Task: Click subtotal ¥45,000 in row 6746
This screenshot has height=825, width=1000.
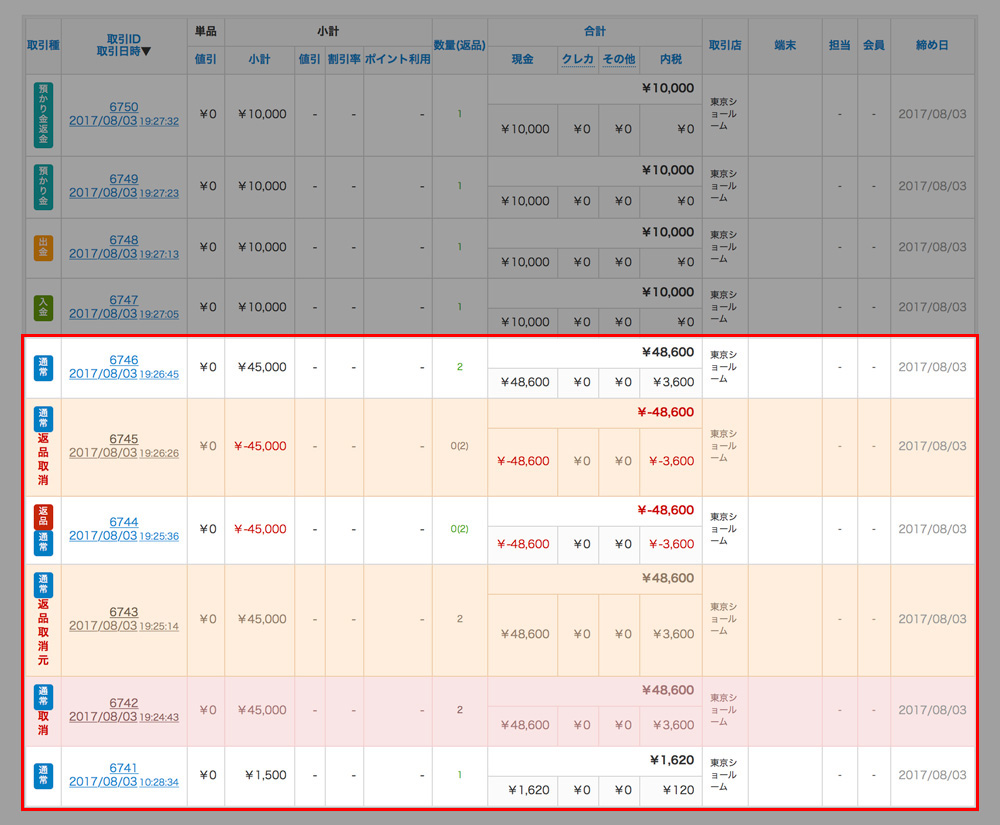Action: coord(262,367)
